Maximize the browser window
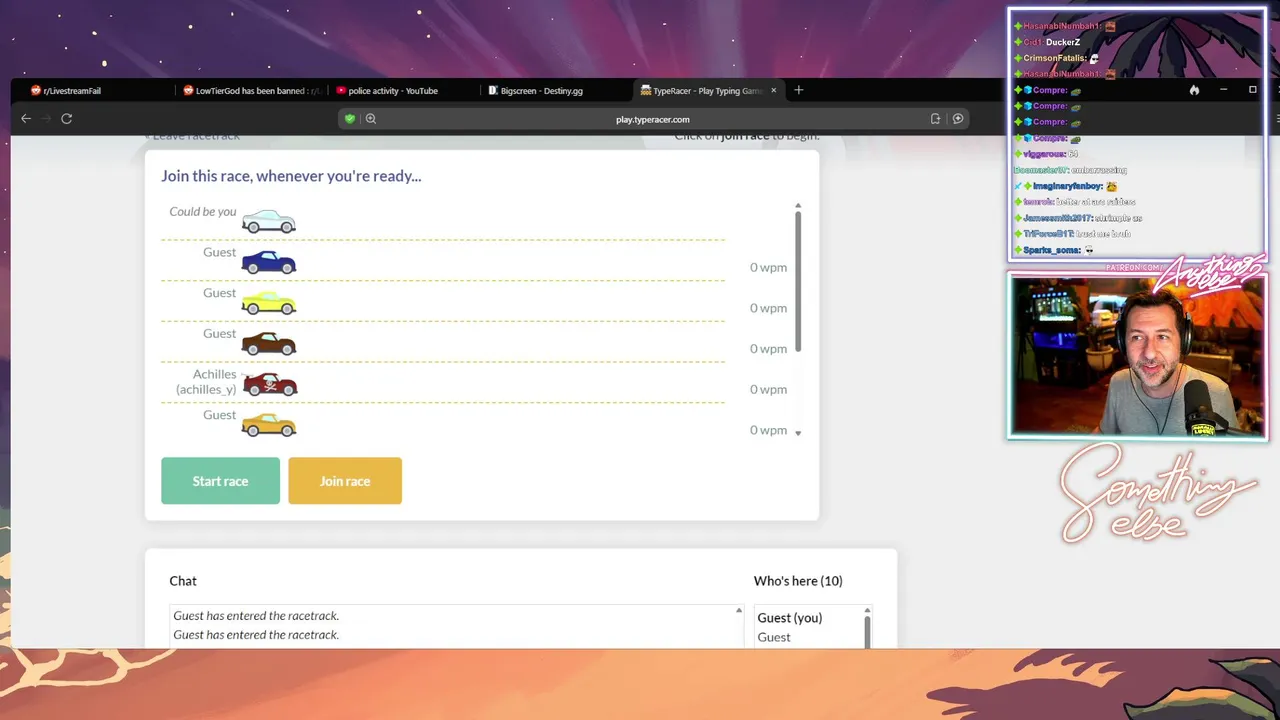 (1252, 90)
